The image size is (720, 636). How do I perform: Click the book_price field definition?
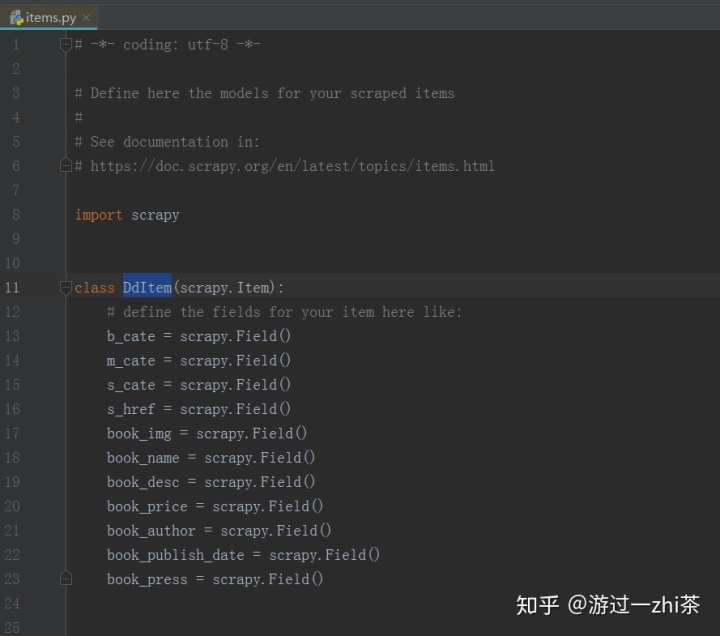pyautogui.click(x=215, y=507)
